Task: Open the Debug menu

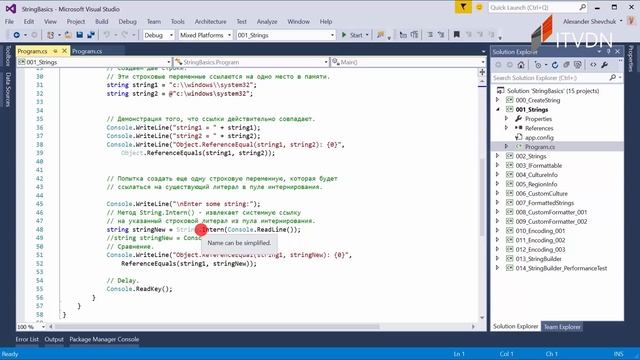Action: (x=127, y=21)
